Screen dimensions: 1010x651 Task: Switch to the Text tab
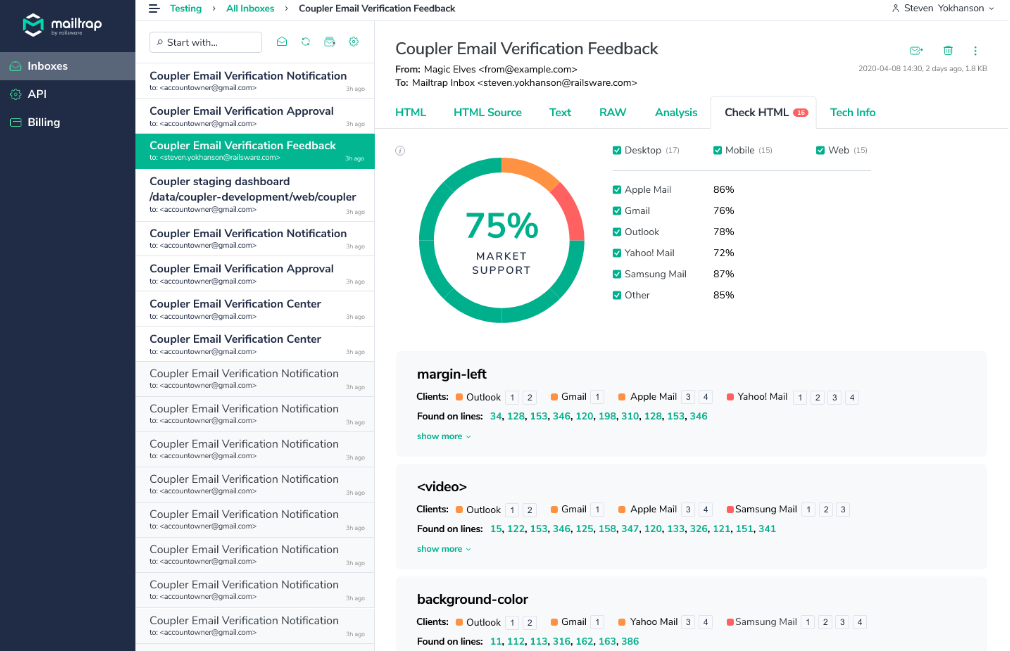click(560, 113)
